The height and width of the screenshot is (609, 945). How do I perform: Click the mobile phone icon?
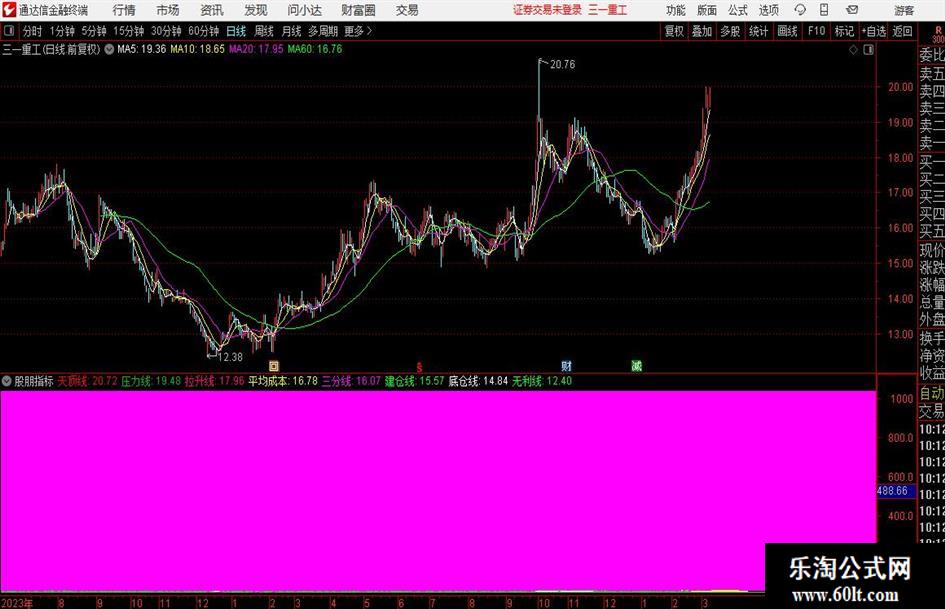tap(824, 10)
